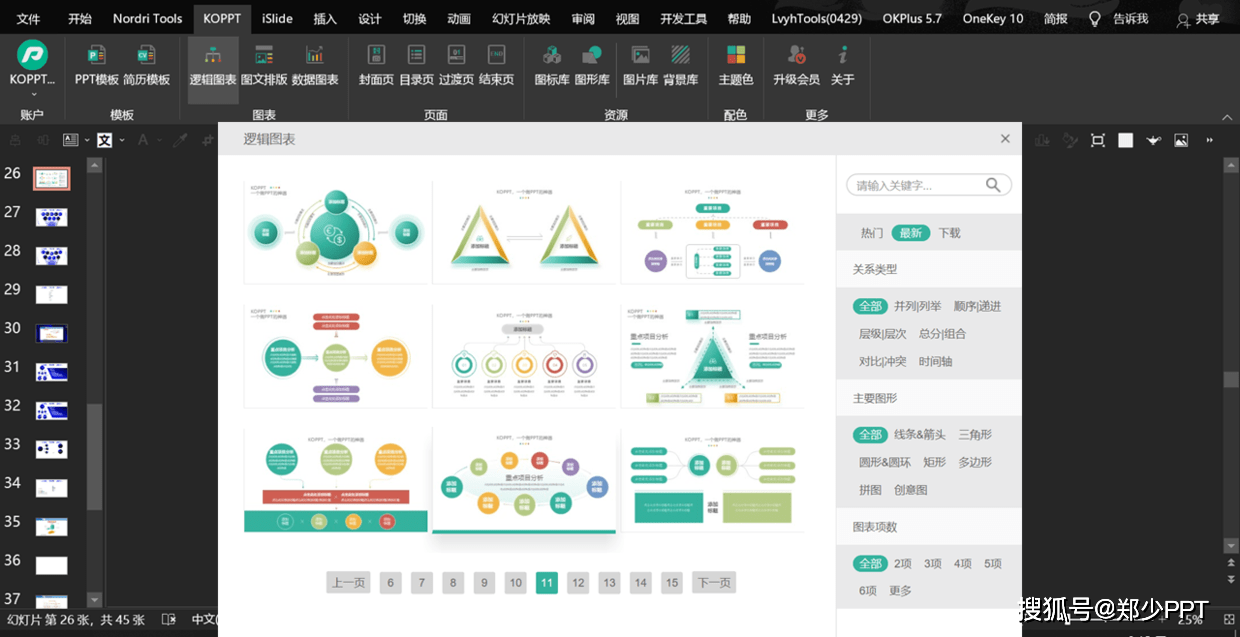Switch to the 插入 tab
The image size is (1240, 637).
click(x=325, y=19)
